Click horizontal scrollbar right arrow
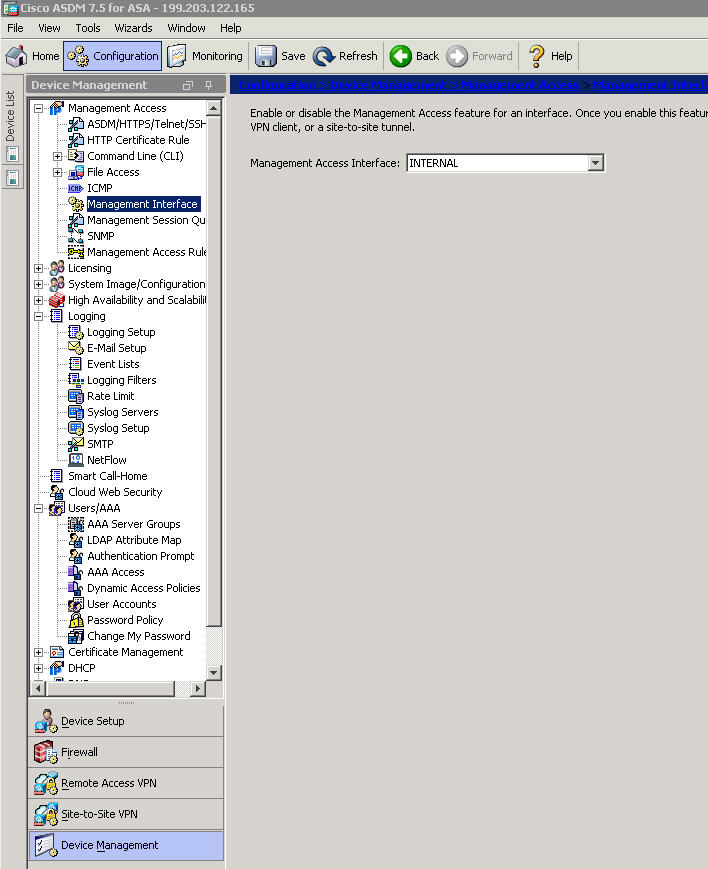The image size is (708, 869). tap(197, 688)
